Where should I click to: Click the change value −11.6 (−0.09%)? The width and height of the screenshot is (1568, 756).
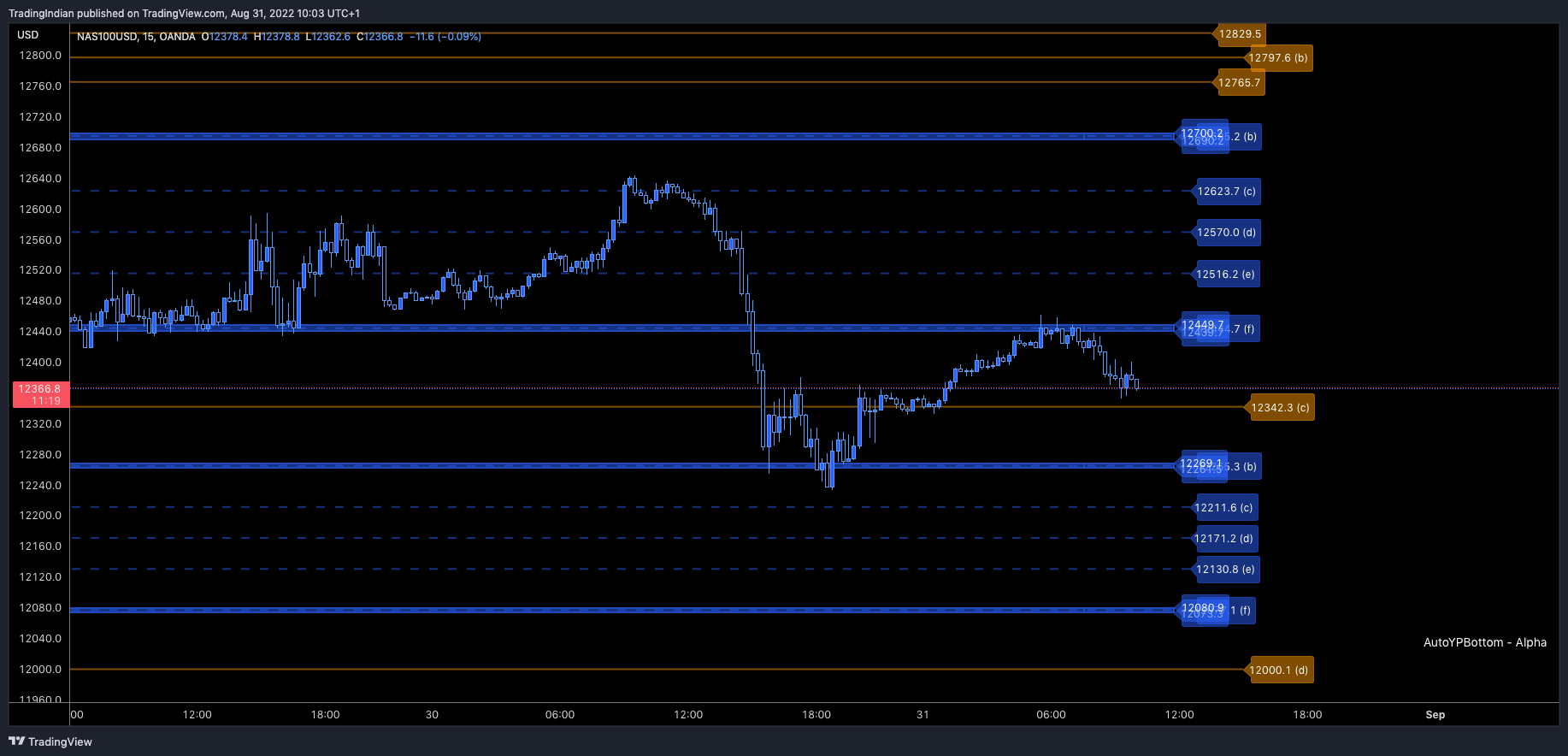[445, 37]
